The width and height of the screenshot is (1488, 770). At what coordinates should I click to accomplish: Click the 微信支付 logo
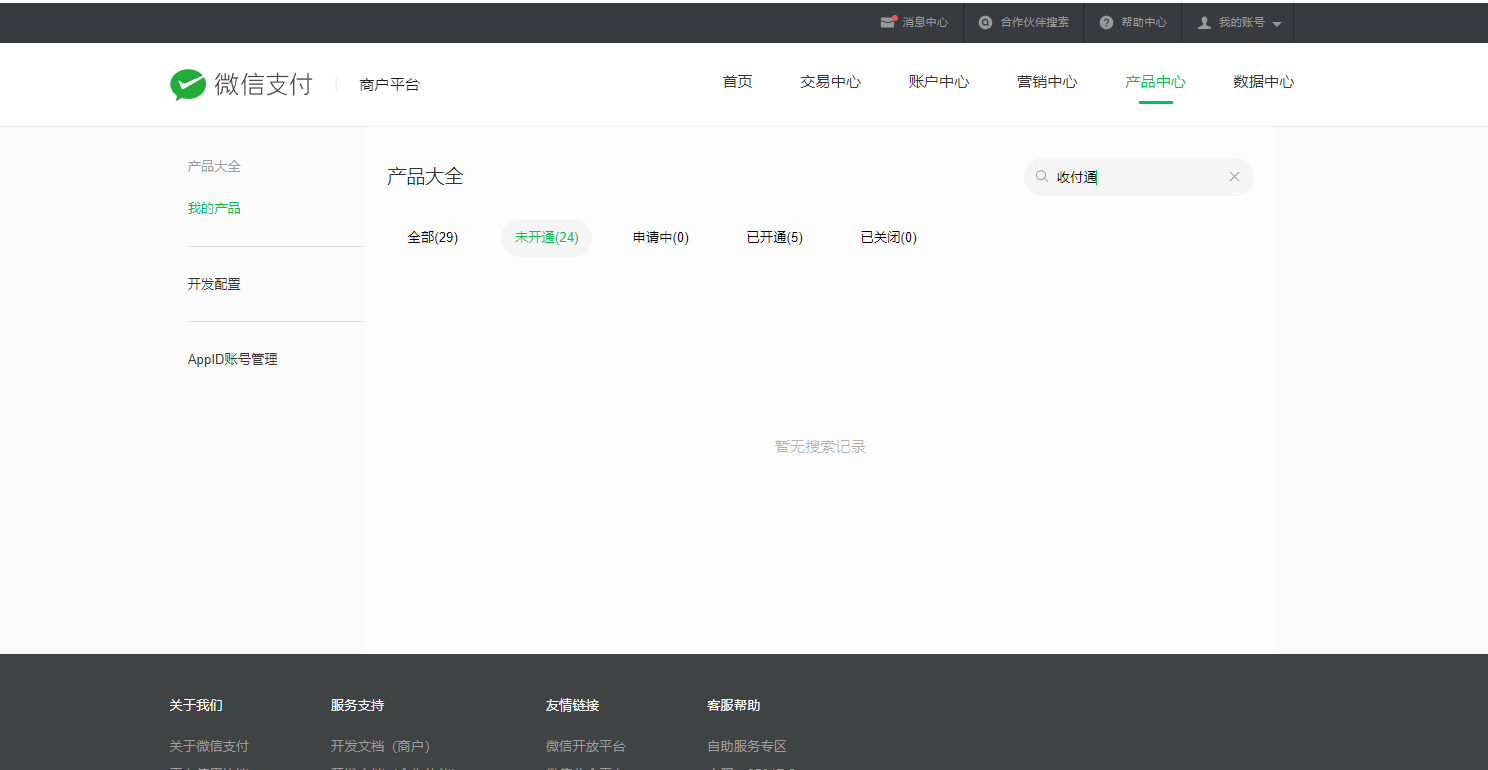pos(241,84)
